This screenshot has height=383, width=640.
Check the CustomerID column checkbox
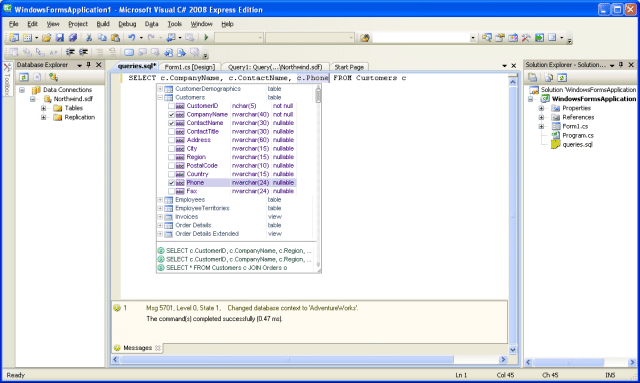(171, 106)
